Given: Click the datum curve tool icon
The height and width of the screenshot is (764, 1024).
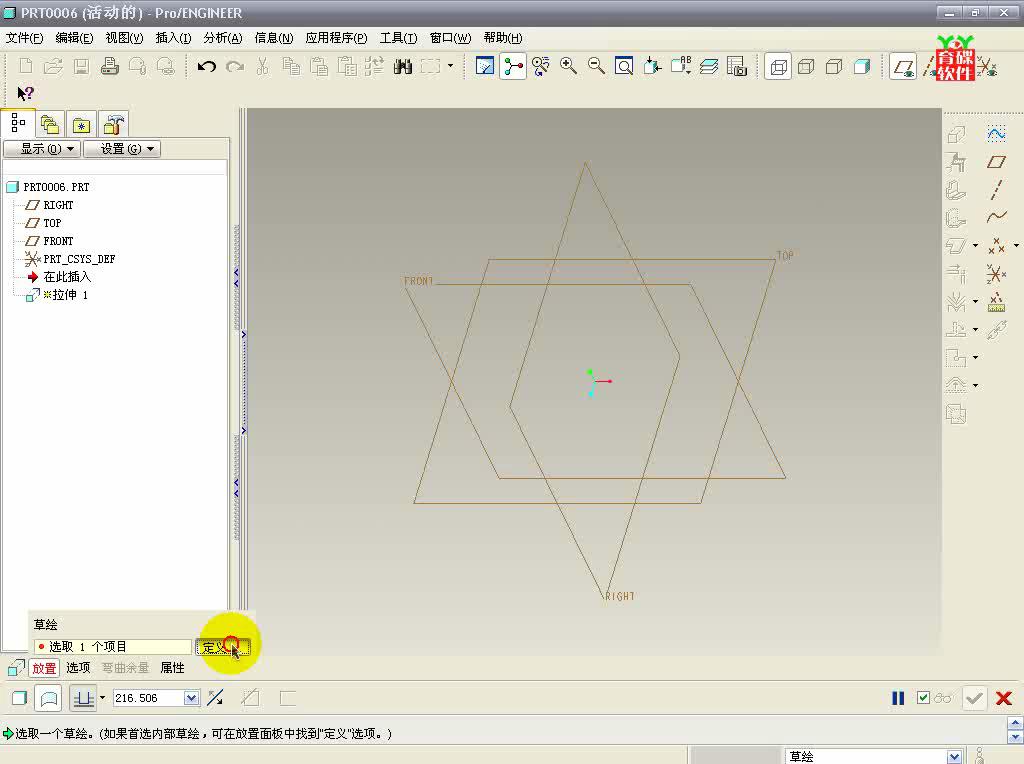Looking at the screenshot, I should click(x=996, y=217).
